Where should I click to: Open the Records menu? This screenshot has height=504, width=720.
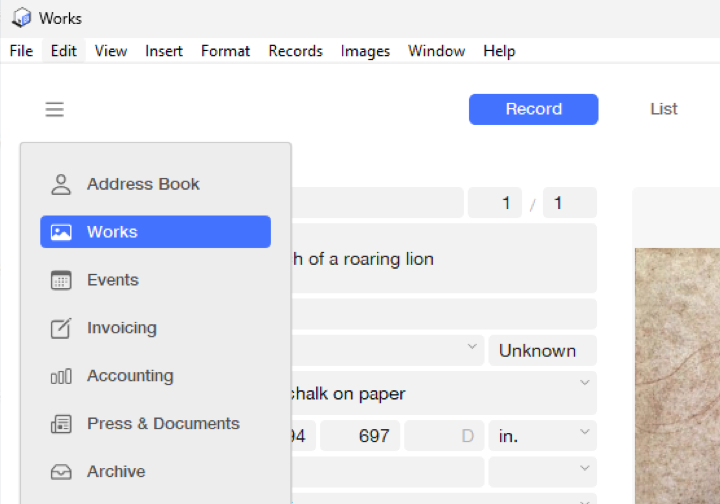point(296,51)
